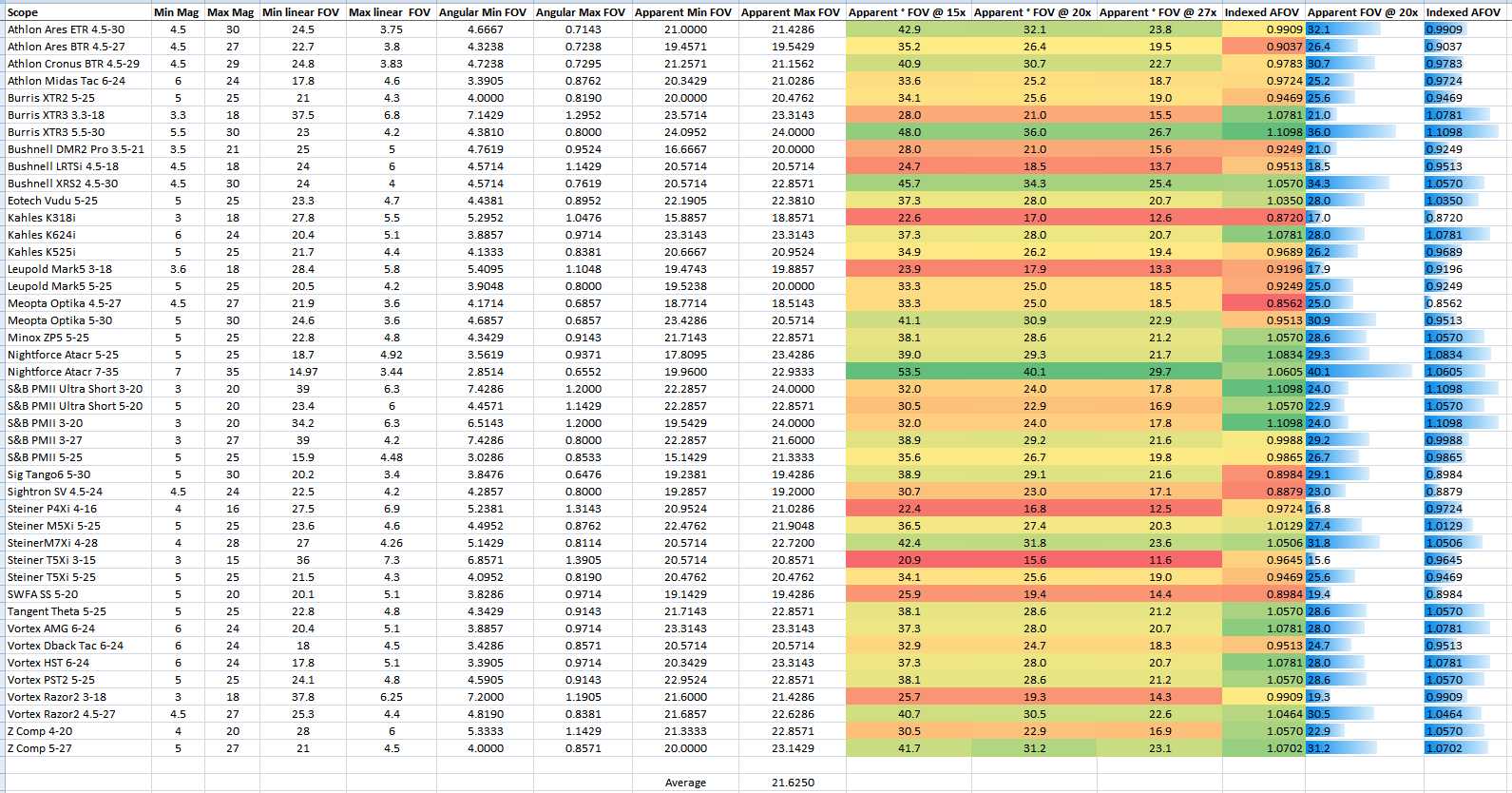Select the Max Mag column header
Image resolution: width=1512 pixels, height=793 pixels.
point(231,12)
